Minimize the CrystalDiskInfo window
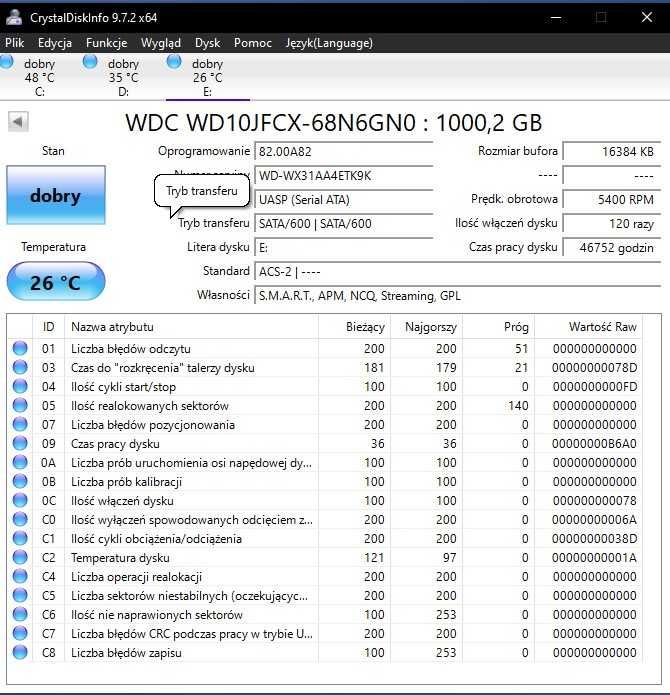 tap(556, 18)
